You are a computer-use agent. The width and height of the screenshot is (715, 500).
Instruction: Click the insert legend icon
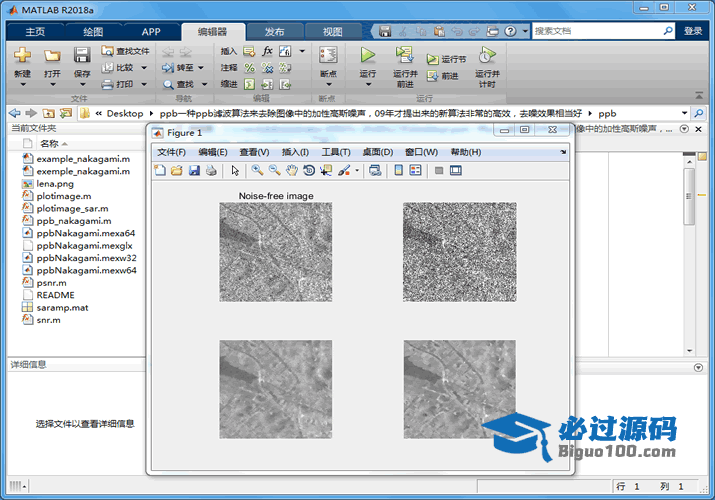click(415, 170)
